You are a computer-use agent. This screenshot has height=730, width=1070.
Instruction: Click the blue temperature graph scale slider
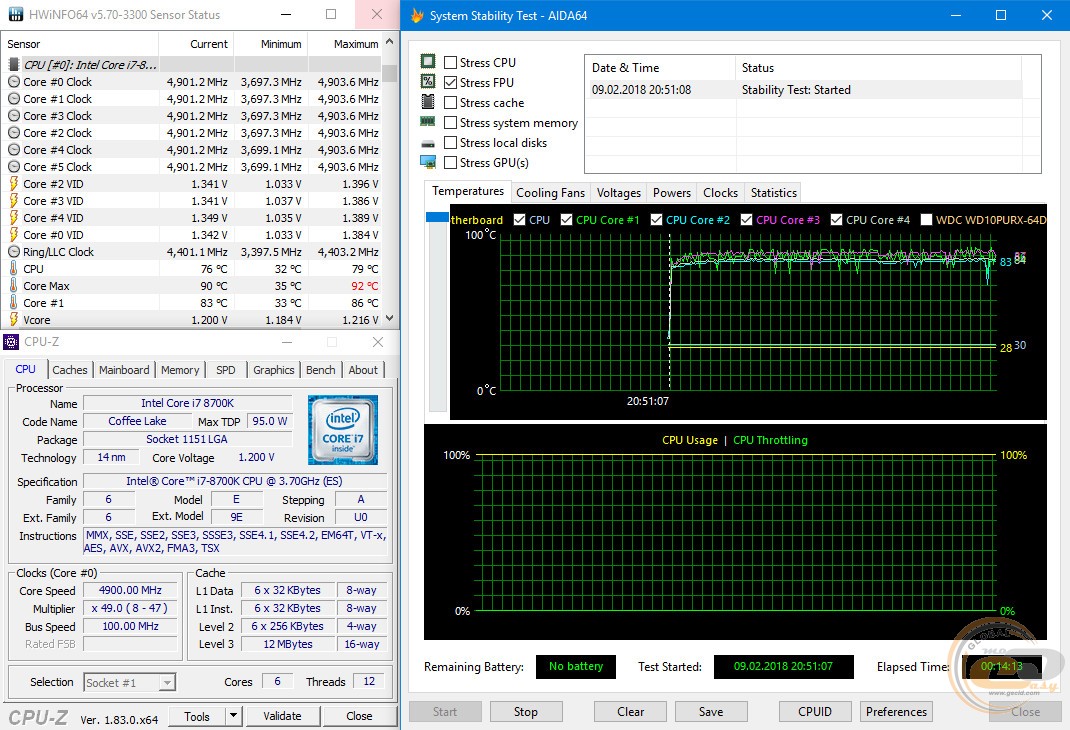click(x=437, y=217)
